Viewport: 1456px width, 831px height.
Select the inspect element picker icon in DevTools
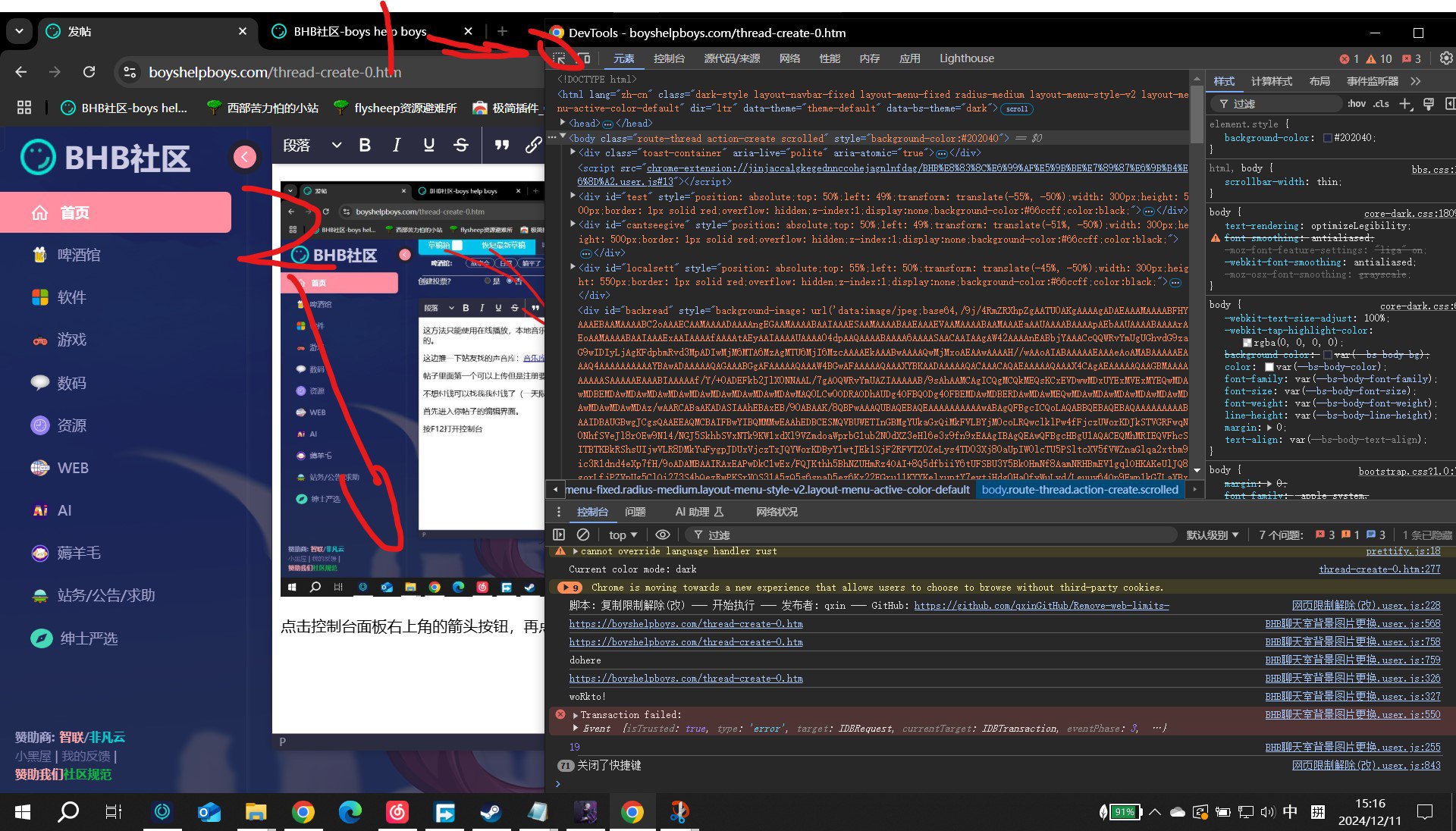pos(560,58)
